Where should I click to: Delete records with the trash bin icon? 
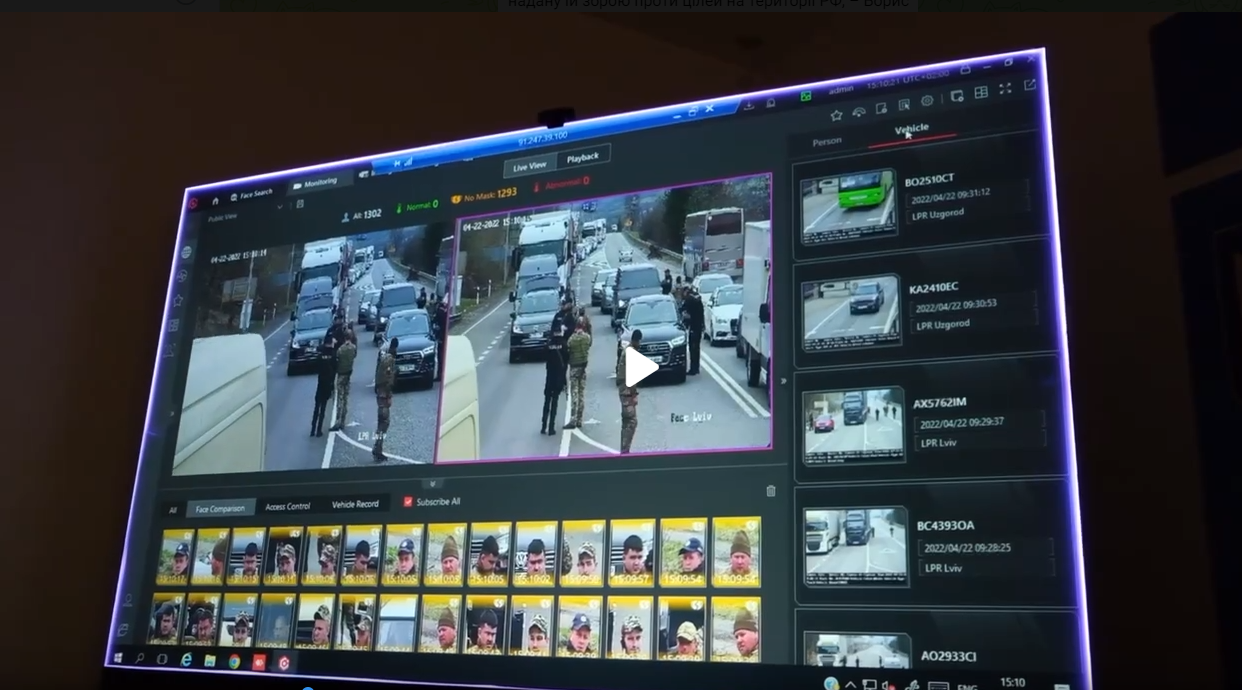coord(770,491)
